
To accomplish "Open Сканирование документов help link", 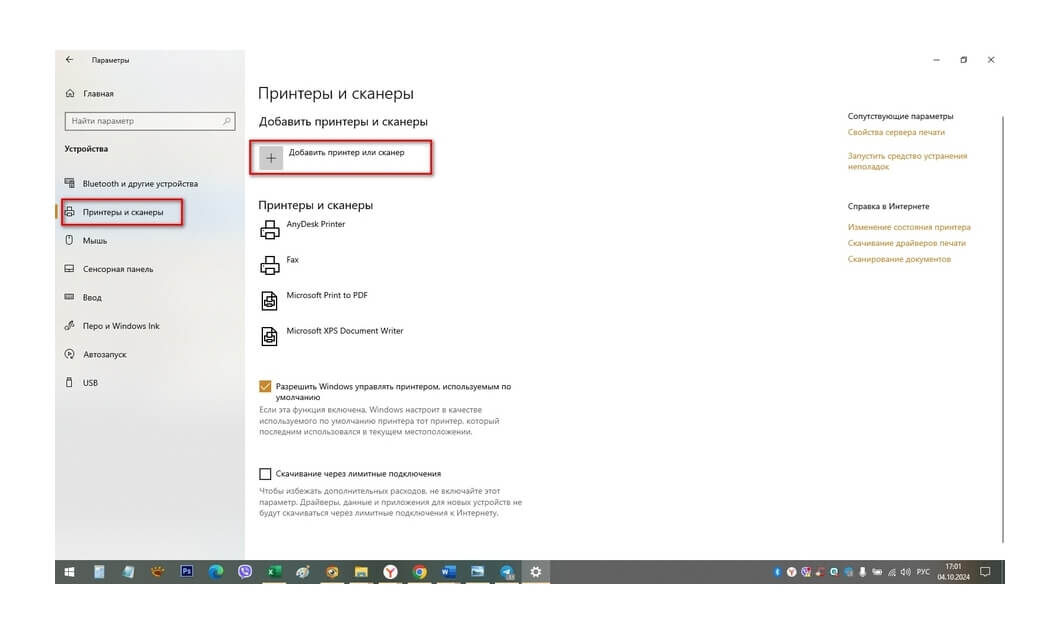I will pos(899,259).
